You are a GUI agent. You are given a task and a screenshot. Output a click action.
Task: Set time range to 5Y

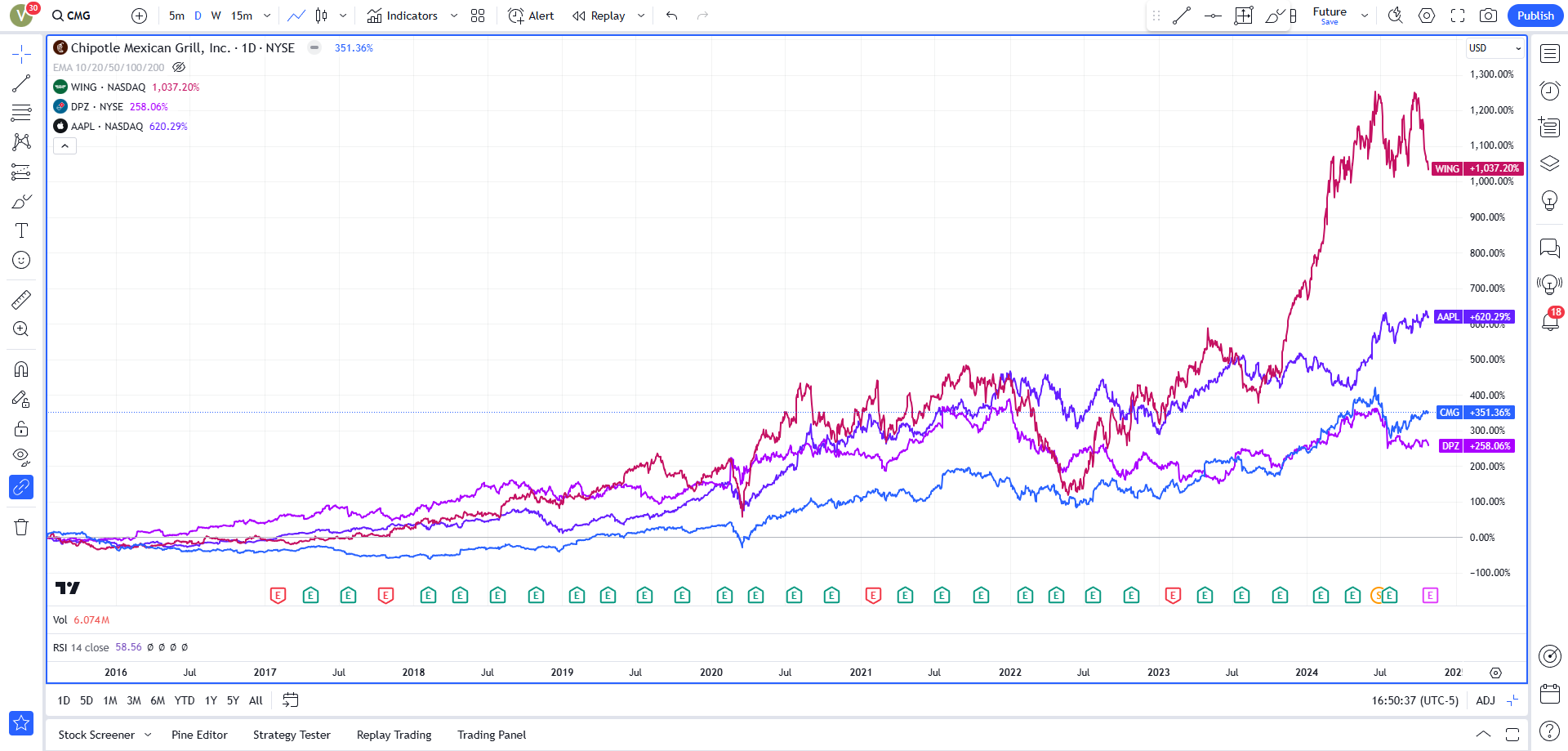coord(233,700)
